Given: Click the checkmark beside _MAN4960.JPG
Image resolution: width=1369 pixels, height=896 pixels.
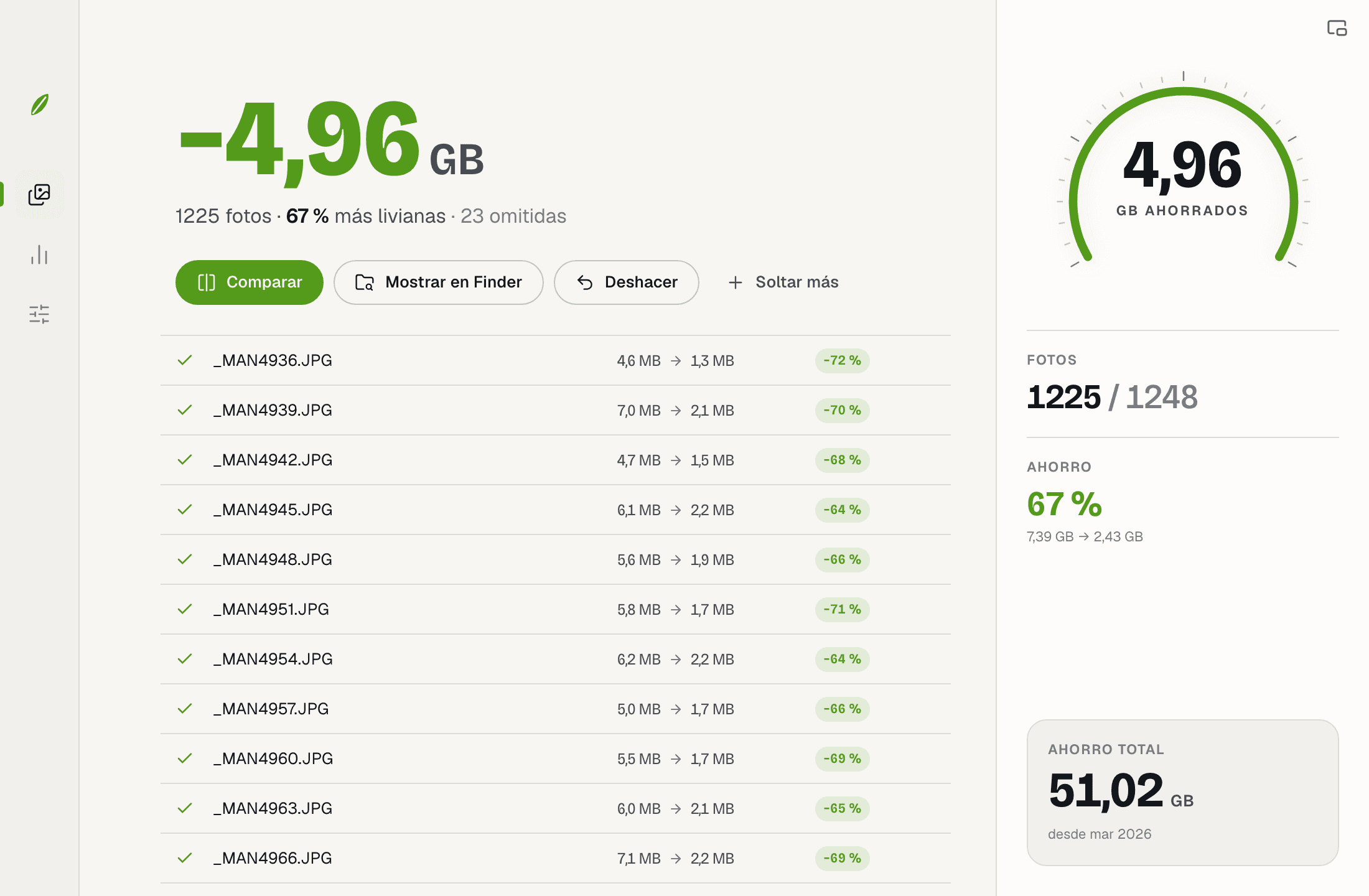Looking at the screenshot, I should pyautogui.click(x=185, y=758).
